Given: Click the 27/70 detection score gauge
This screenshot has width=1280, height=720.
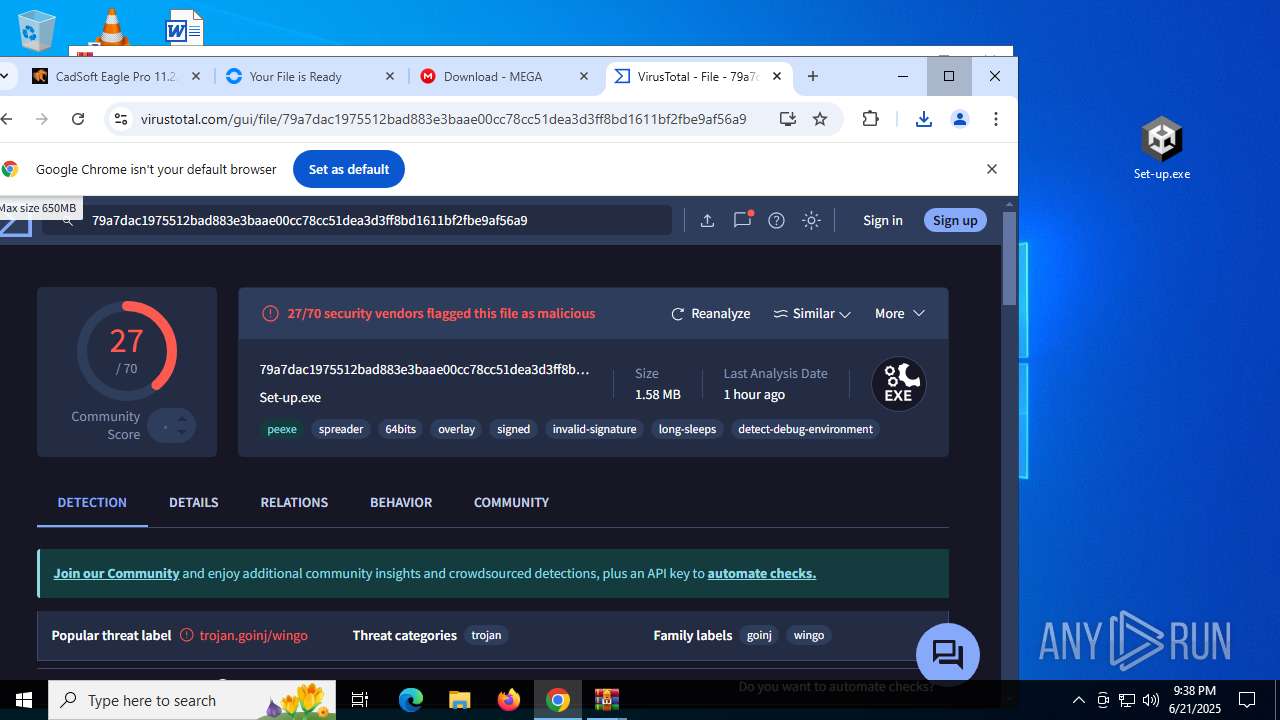Looking at the screenshot, I should pos(127,351).
